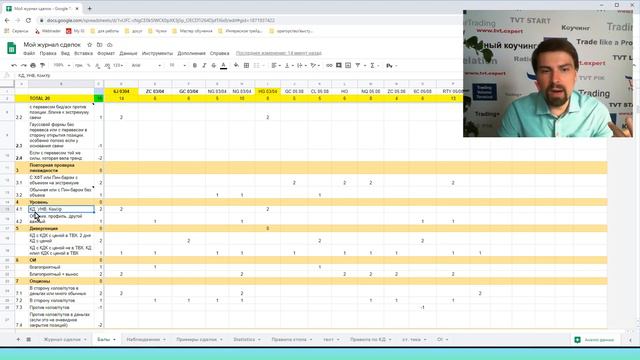Move document using folder icon

tap(100, 44)
